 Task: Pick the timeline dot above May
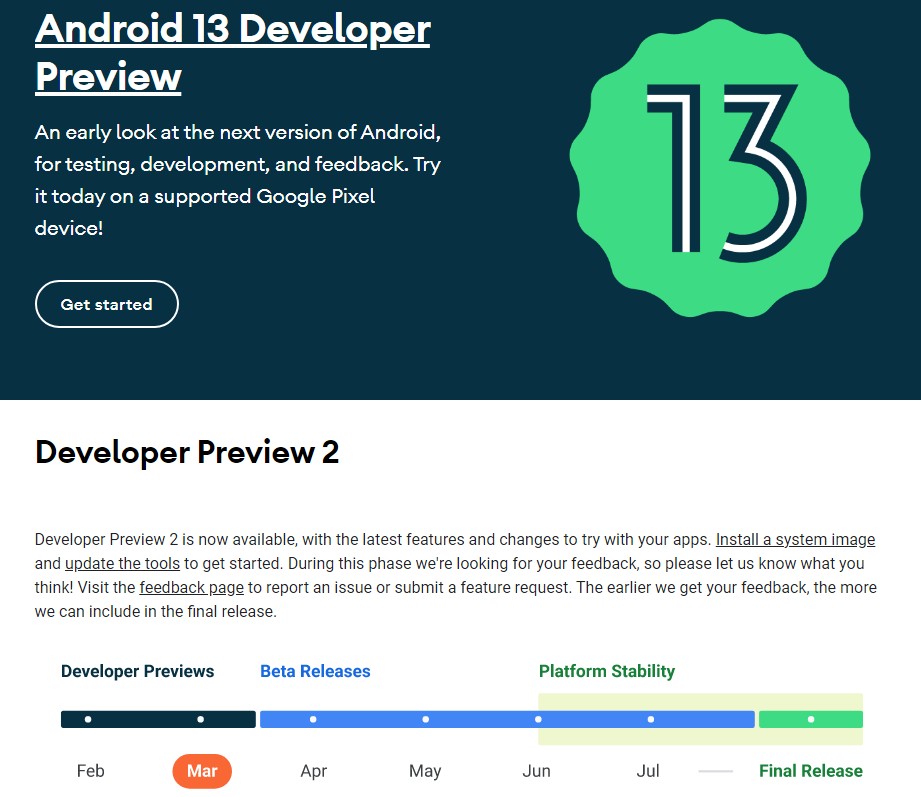(x=426, y=720)
